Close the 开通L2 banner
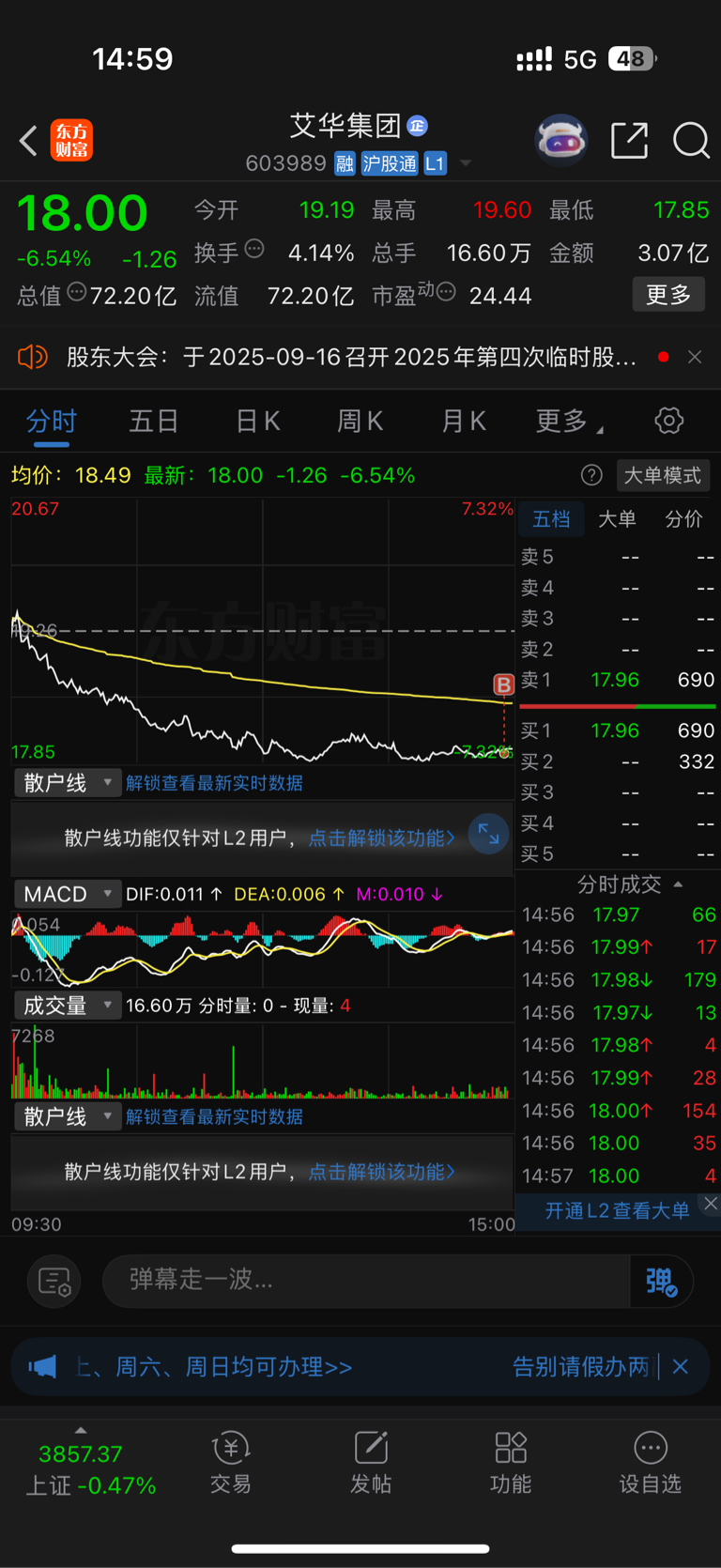The width and height of the screenshot is (721, 1568). (711, 1204)
